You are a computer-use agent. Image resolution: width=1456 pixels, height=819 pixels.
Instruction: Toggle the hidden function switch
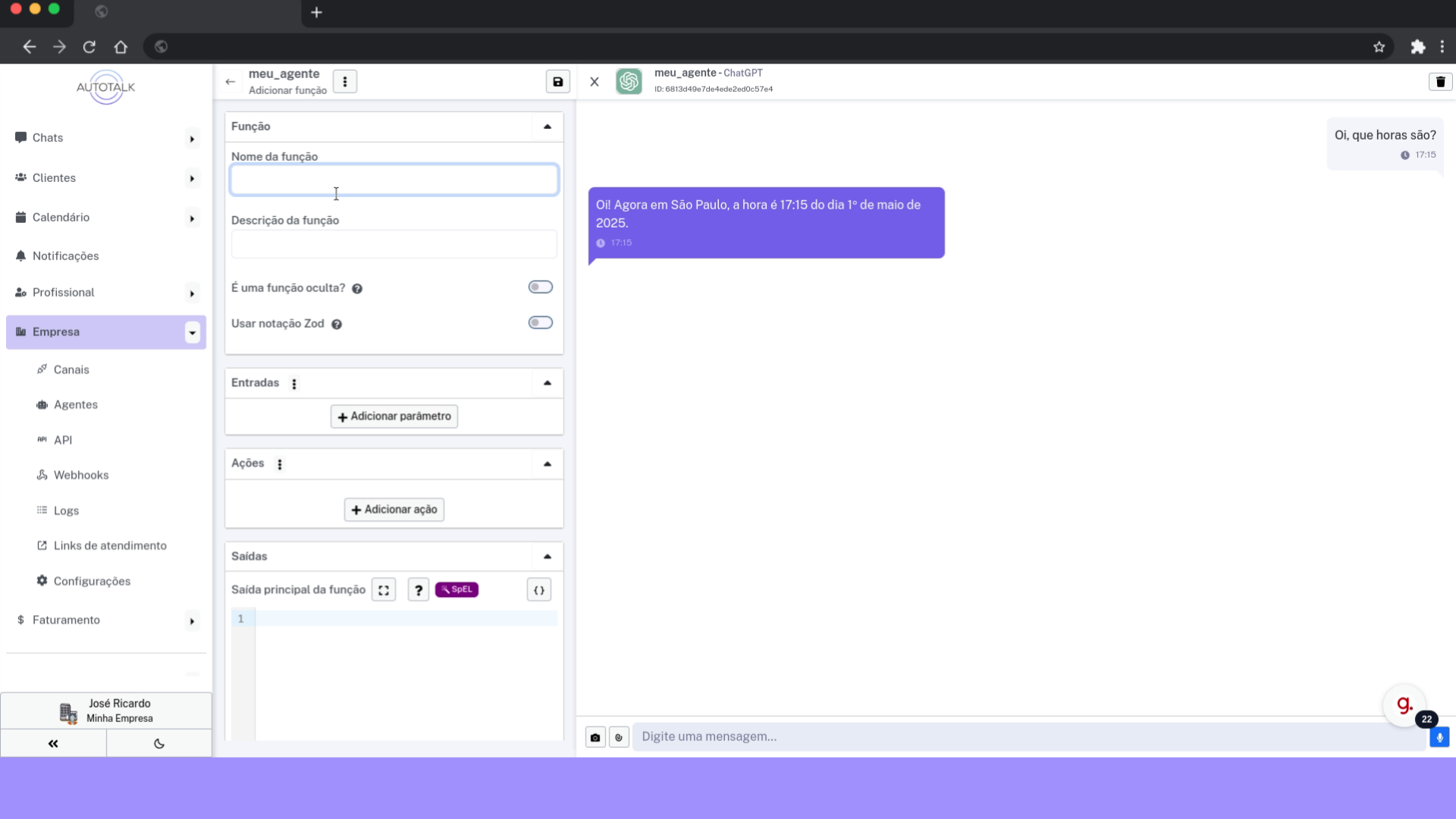tap(541, 287)
